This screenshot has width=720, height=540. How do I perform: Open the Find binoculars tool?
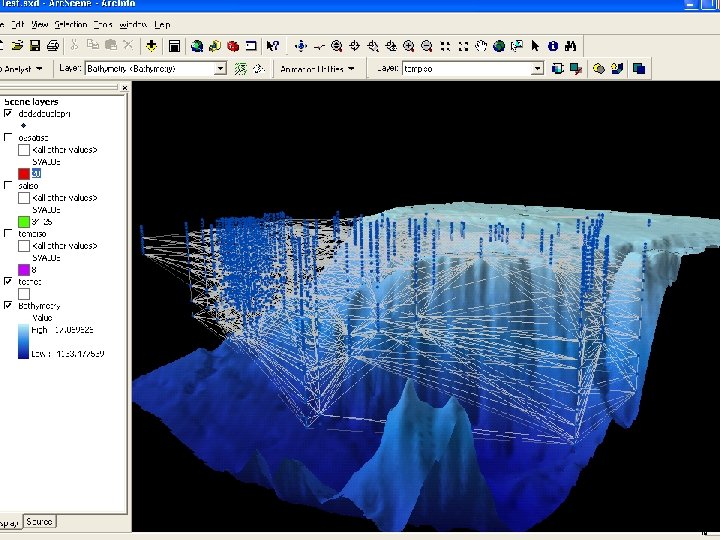click(571, 45)
